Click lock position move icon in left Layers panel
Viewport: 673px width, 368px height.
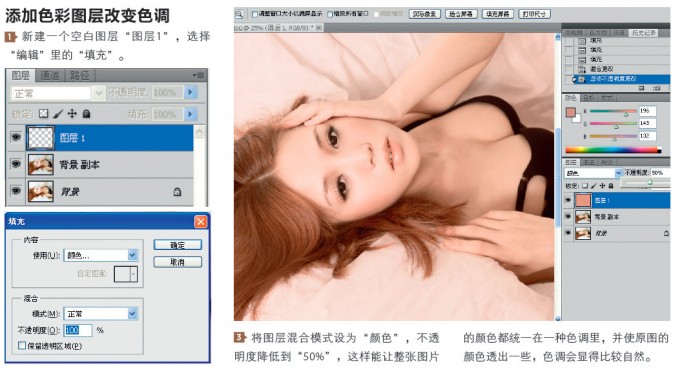coord(72,114)
